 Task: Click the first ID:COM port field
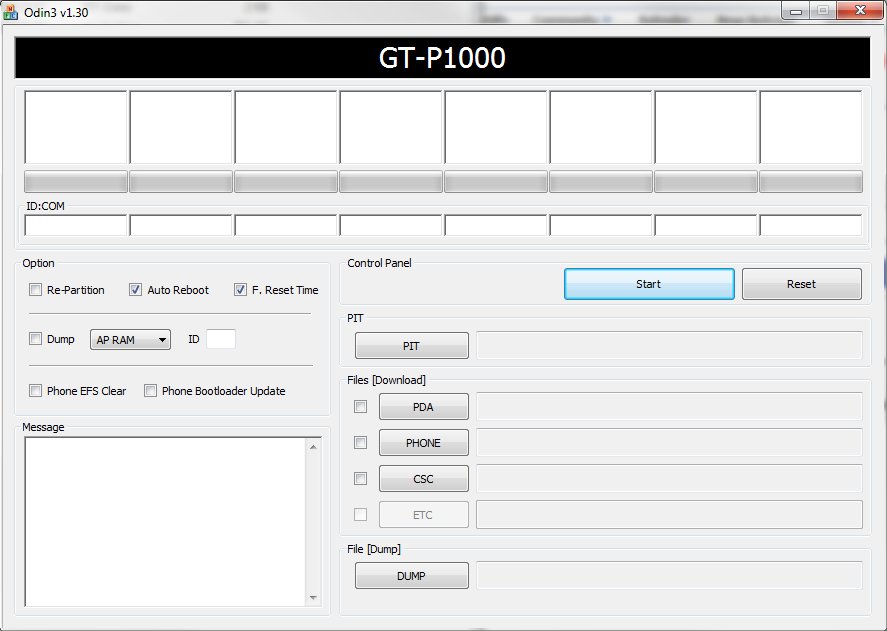[76, 225]
